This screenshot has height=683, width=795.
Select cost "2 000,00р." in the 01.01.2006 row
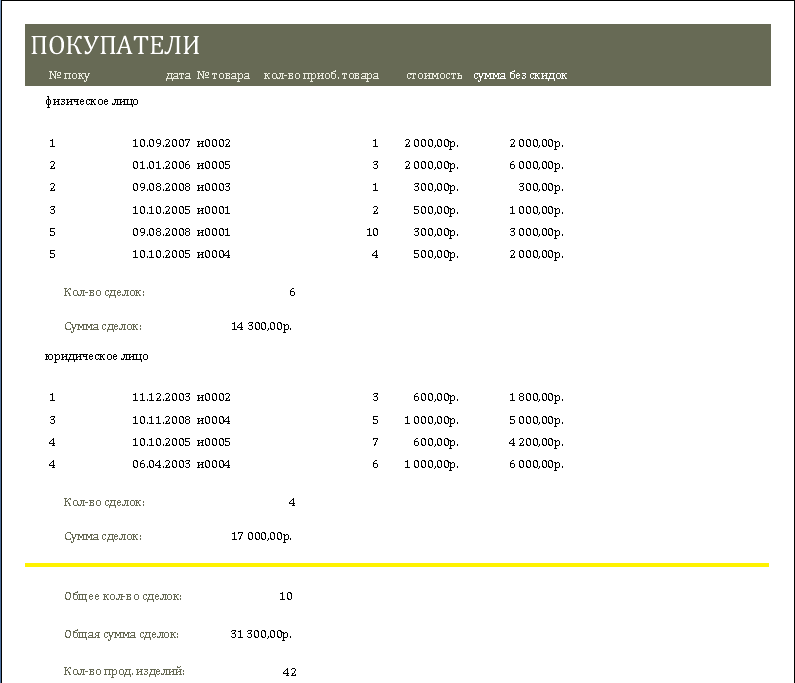(x=431, y=165)
